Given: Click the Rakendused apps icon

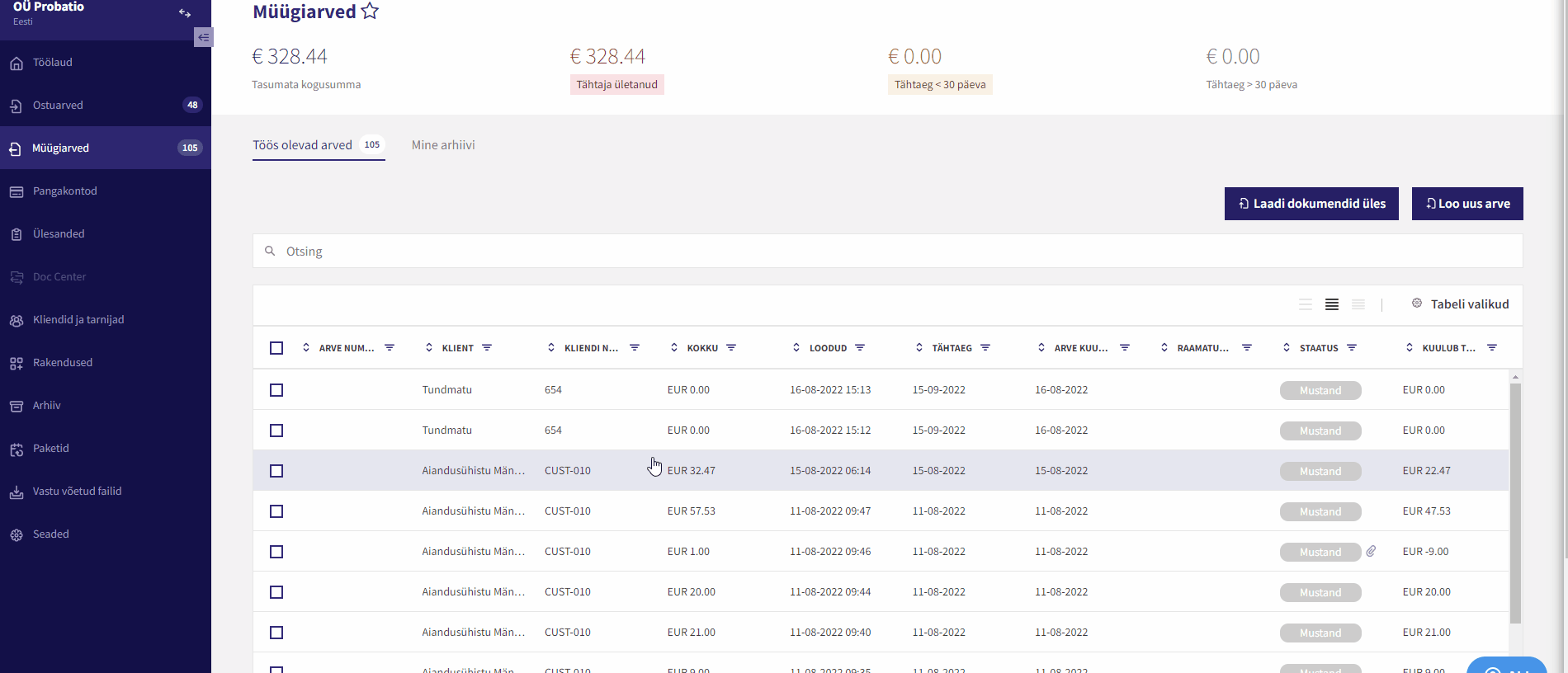Looking at the screenshot, I should coord(17,363).
